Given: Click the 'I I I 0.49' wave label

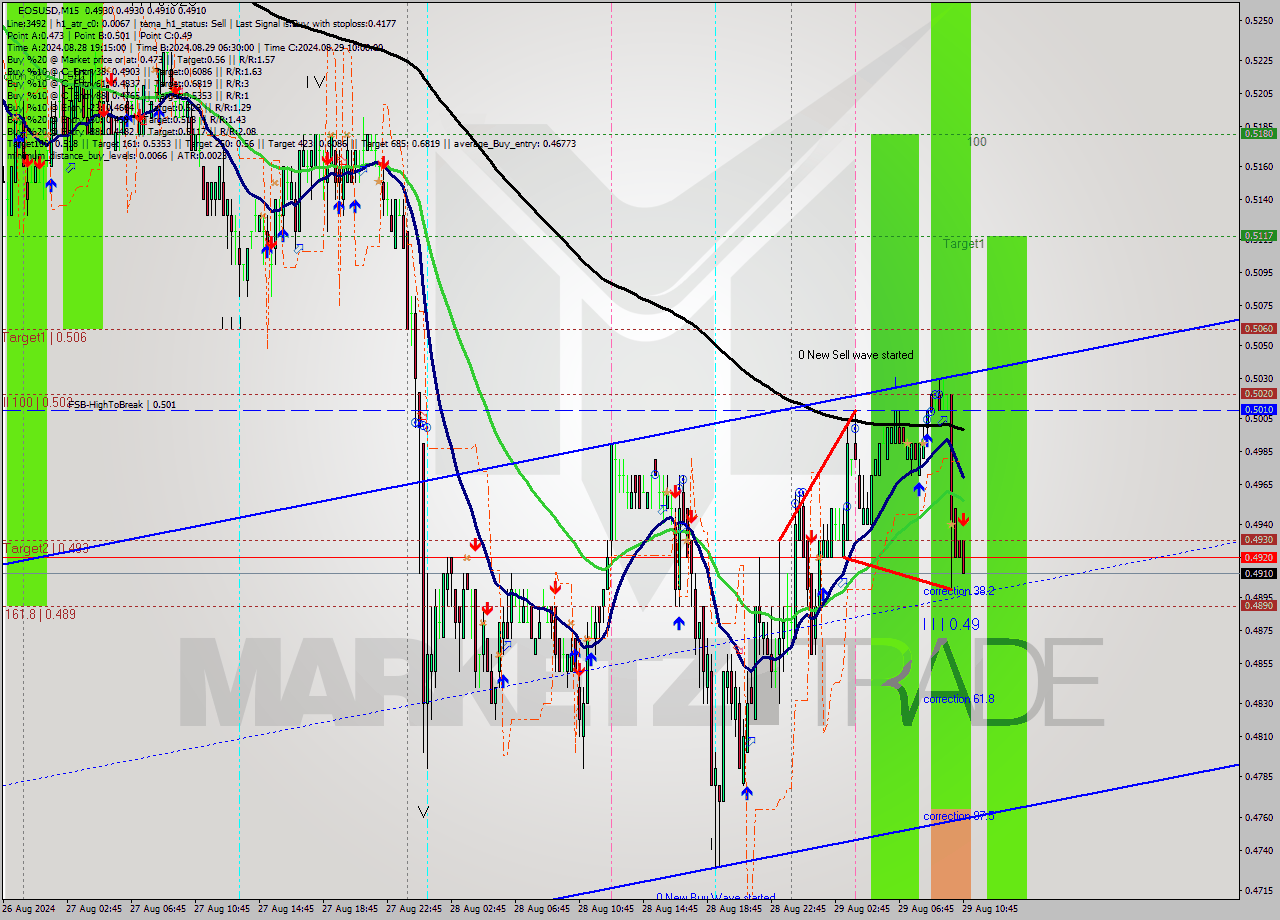Looking at the screenshot, I should click(950, 624).
